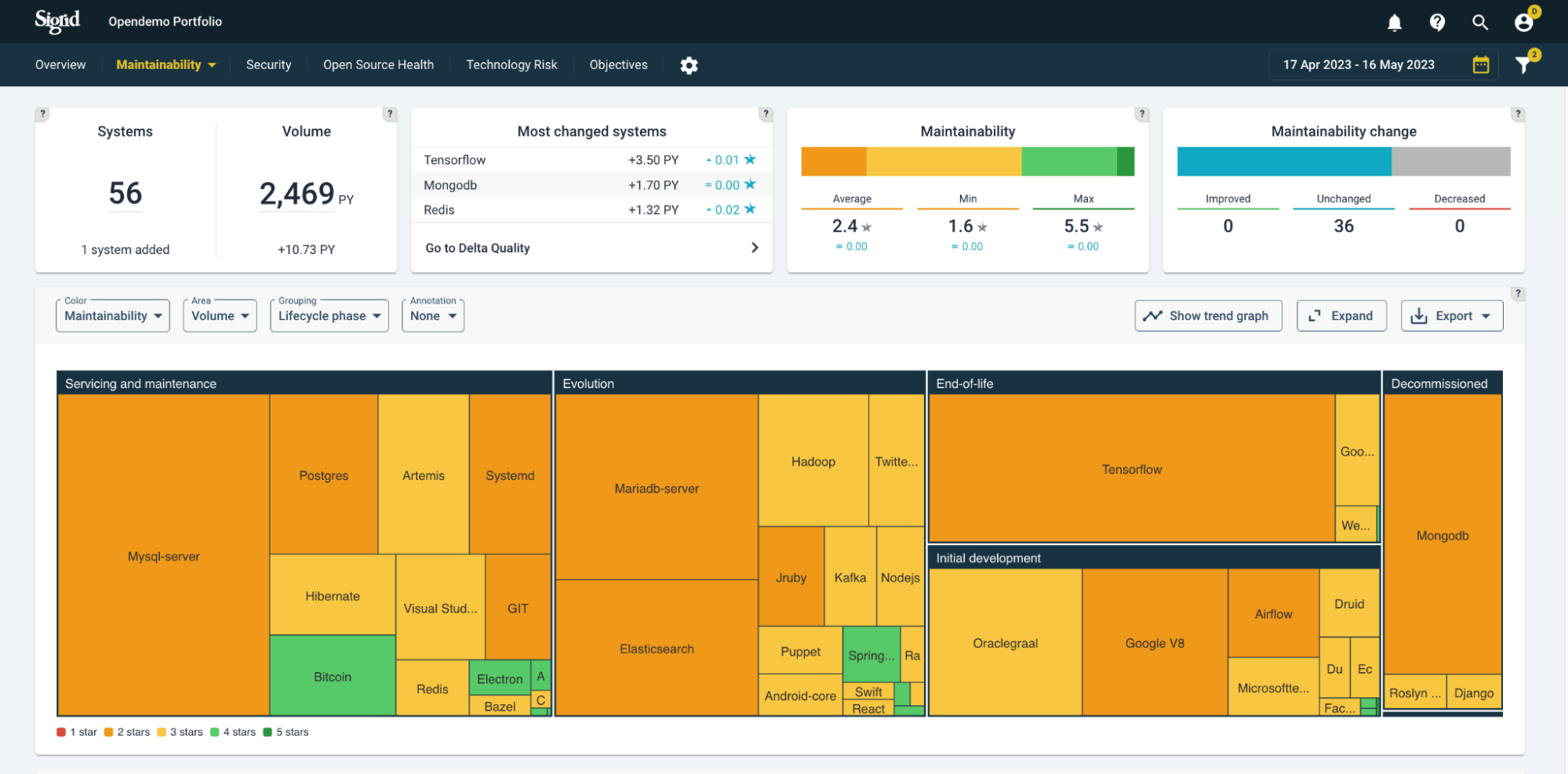
Task: Select the large Mongodb treemap tile
Action: click(x=1442, y=535)
